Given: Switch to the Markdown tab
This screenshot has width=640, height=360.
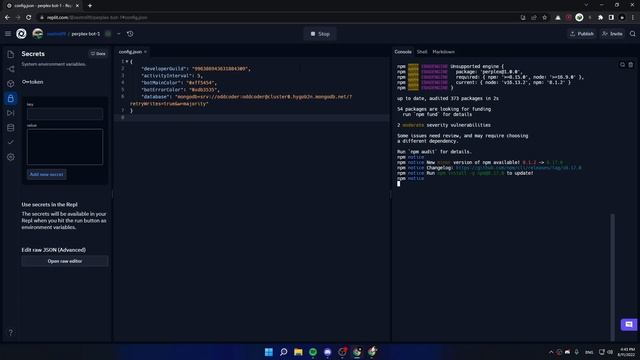Looking at the screenshot, I should [443, 52].
